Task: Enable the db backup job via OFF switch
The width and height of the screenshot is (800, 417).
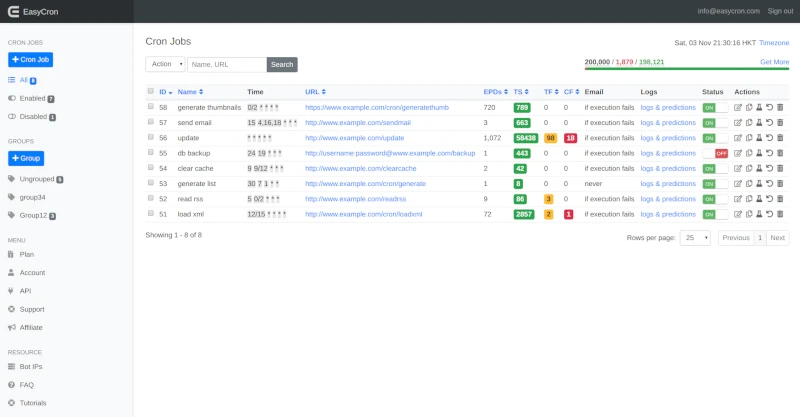Action: pos(715,154)
